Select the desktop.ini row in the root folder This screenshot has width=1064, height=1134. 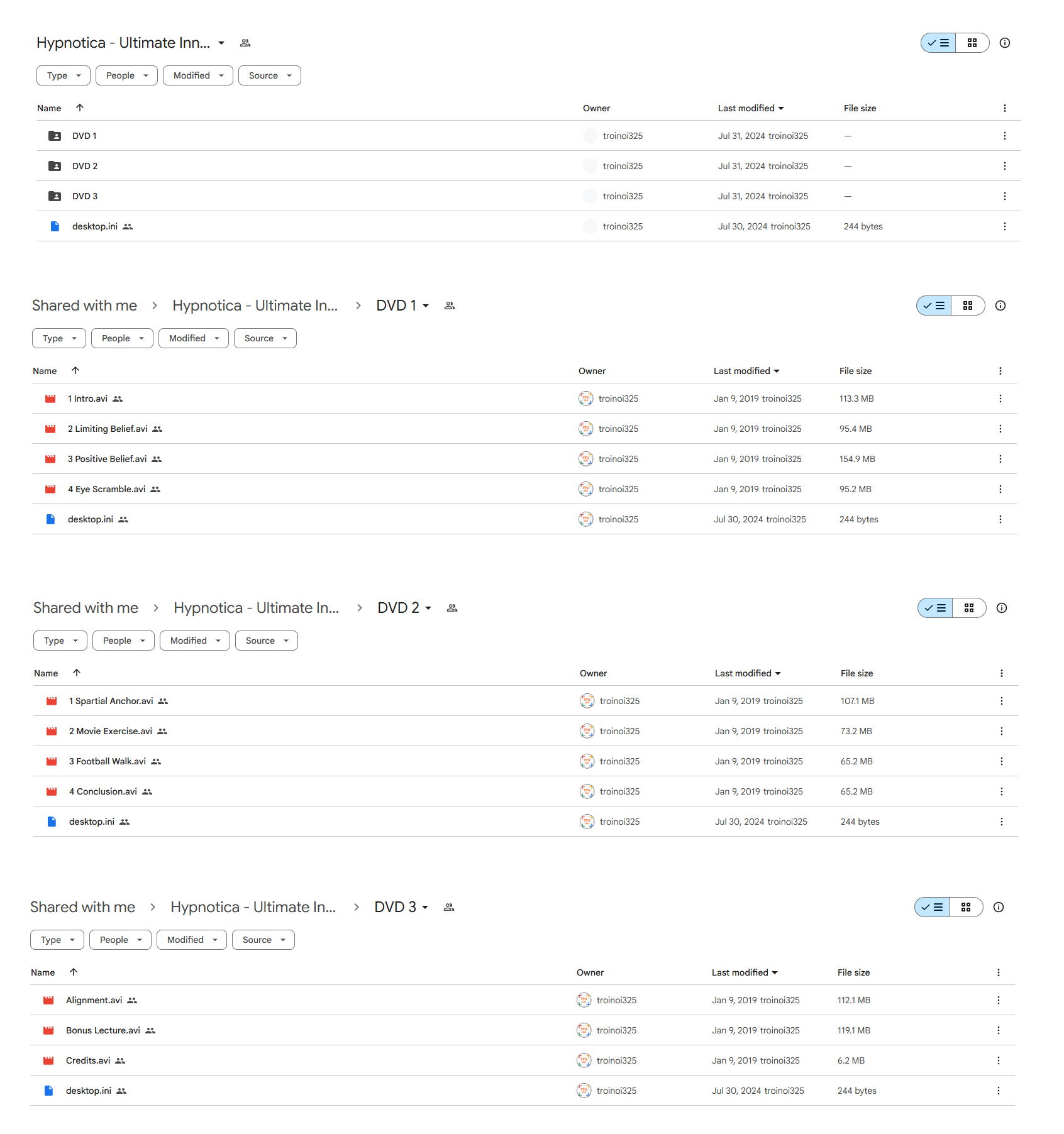(x=529, y=226)
